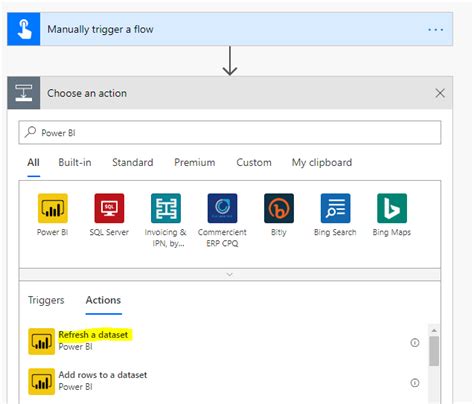This screenshot has width=474, height=404.
Task: Switch to the Triggers tab
Action: (x=46, y=300)
